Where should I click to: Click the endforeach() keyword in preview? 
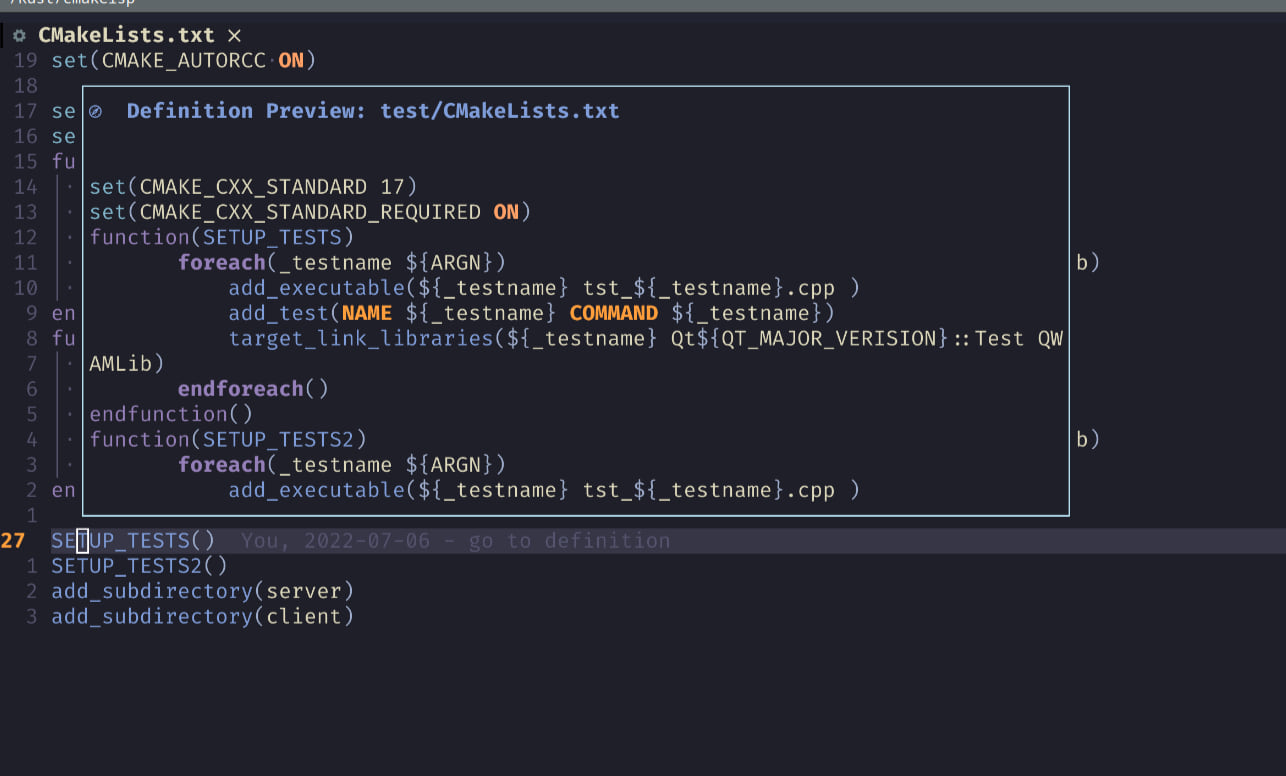253,388
